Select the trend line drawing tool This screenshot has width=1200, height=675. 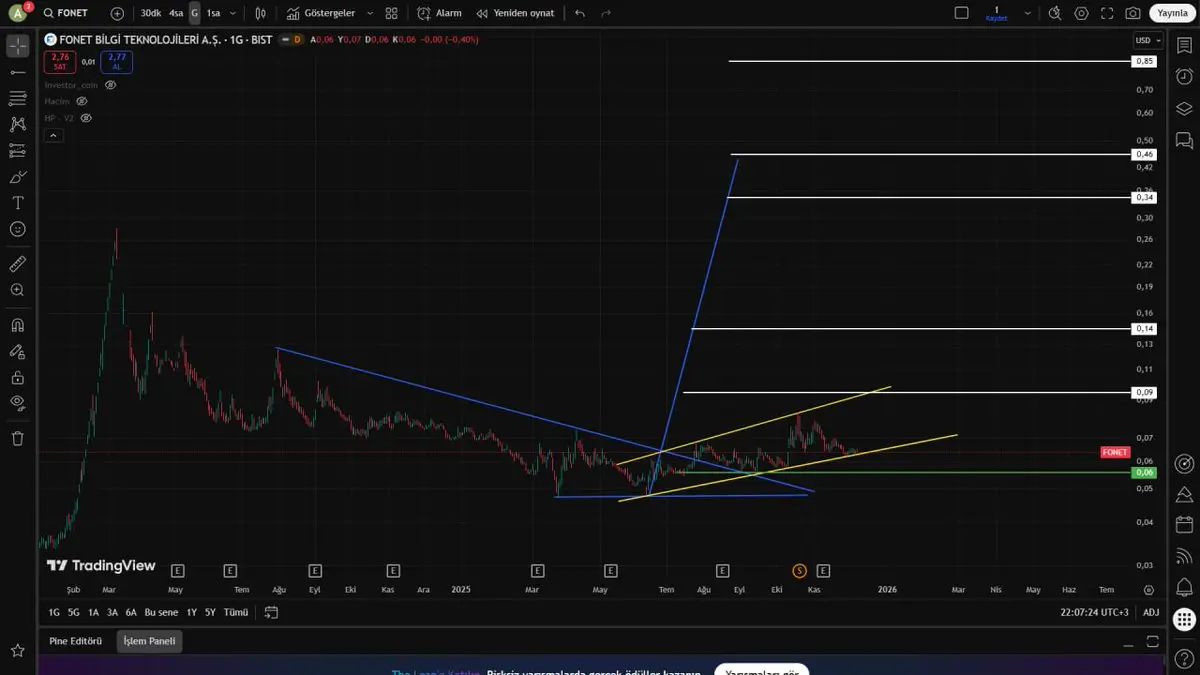(17, 72)
